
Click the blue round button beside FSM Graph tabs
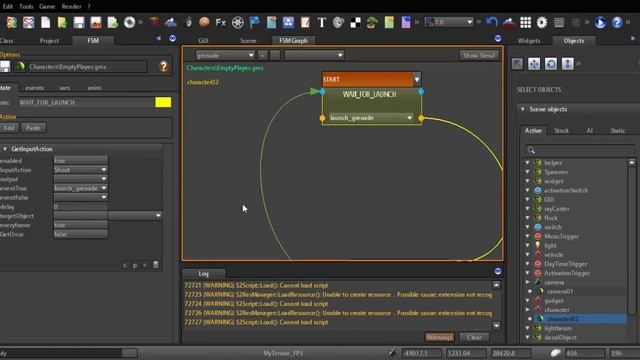point(498,38)
